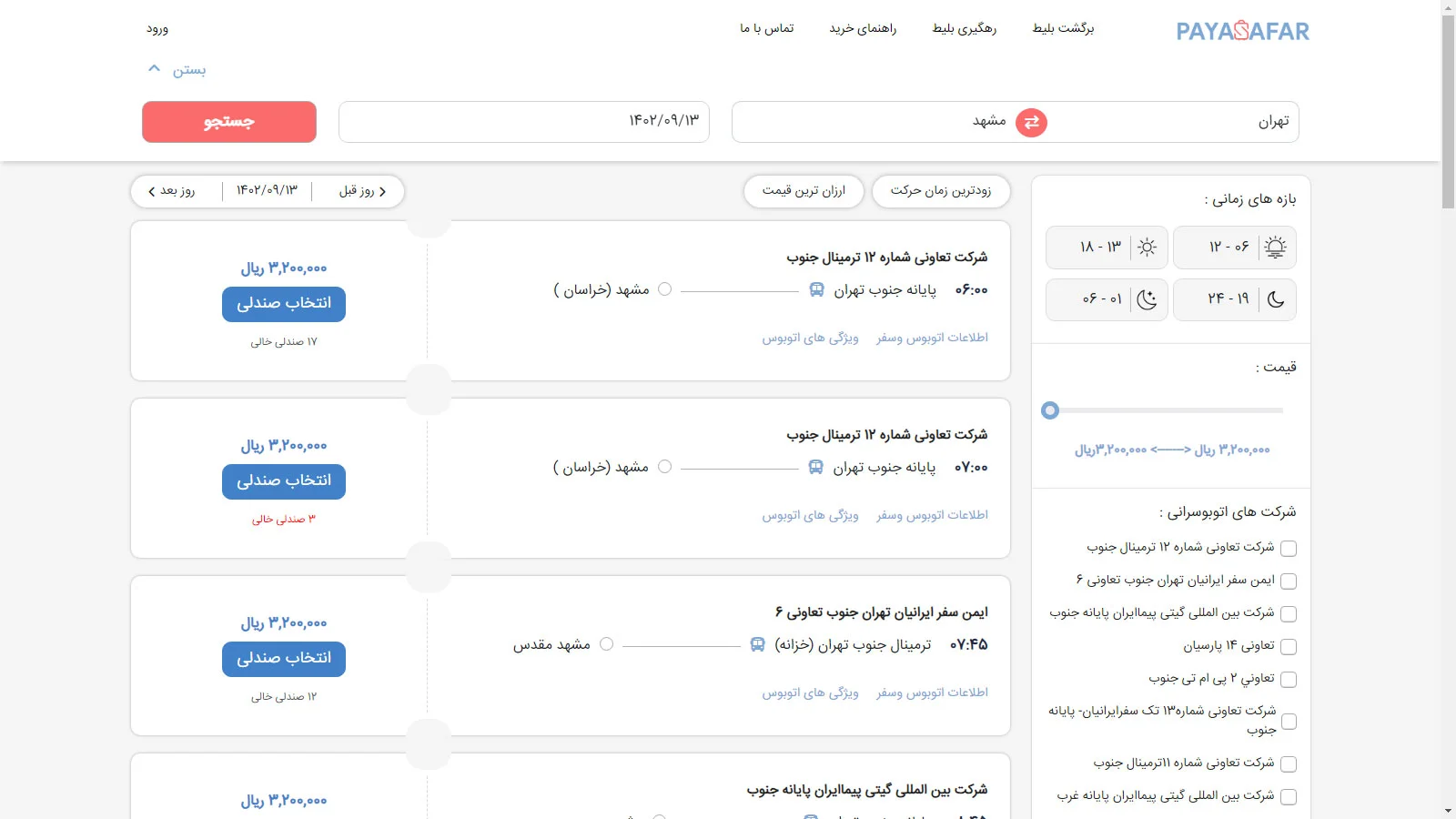This screenshot has height=819, width=1456.
Task: Click the bus icon on the ۰۶:۰۰ trip
Action: (816, 289)
